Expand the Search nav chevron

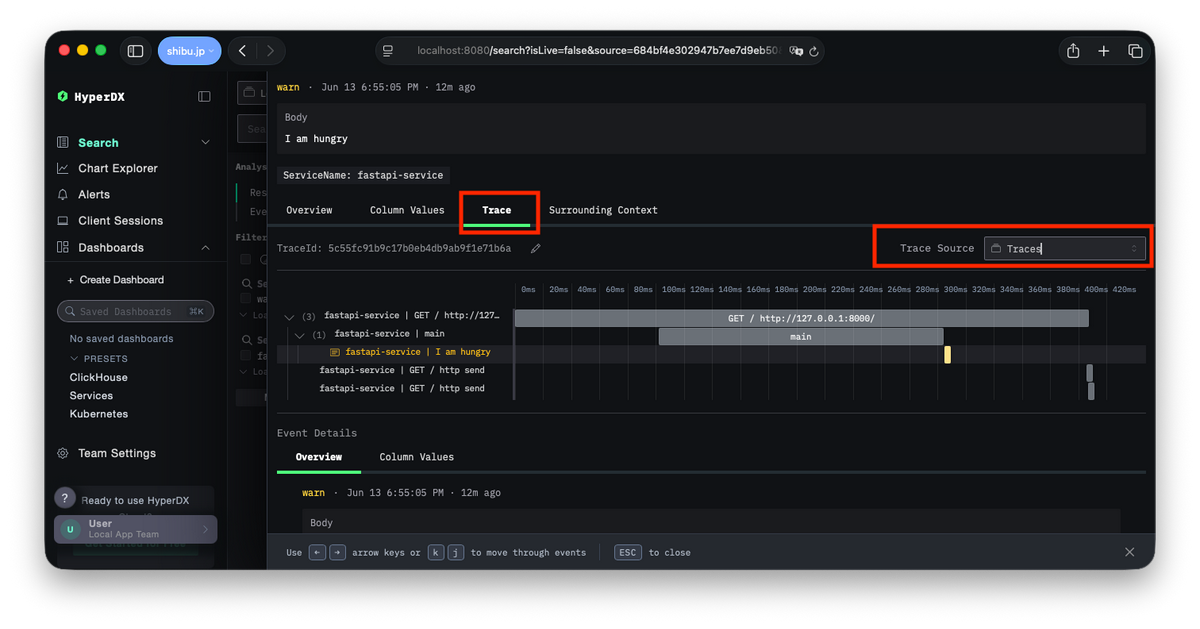click(205, 143)
